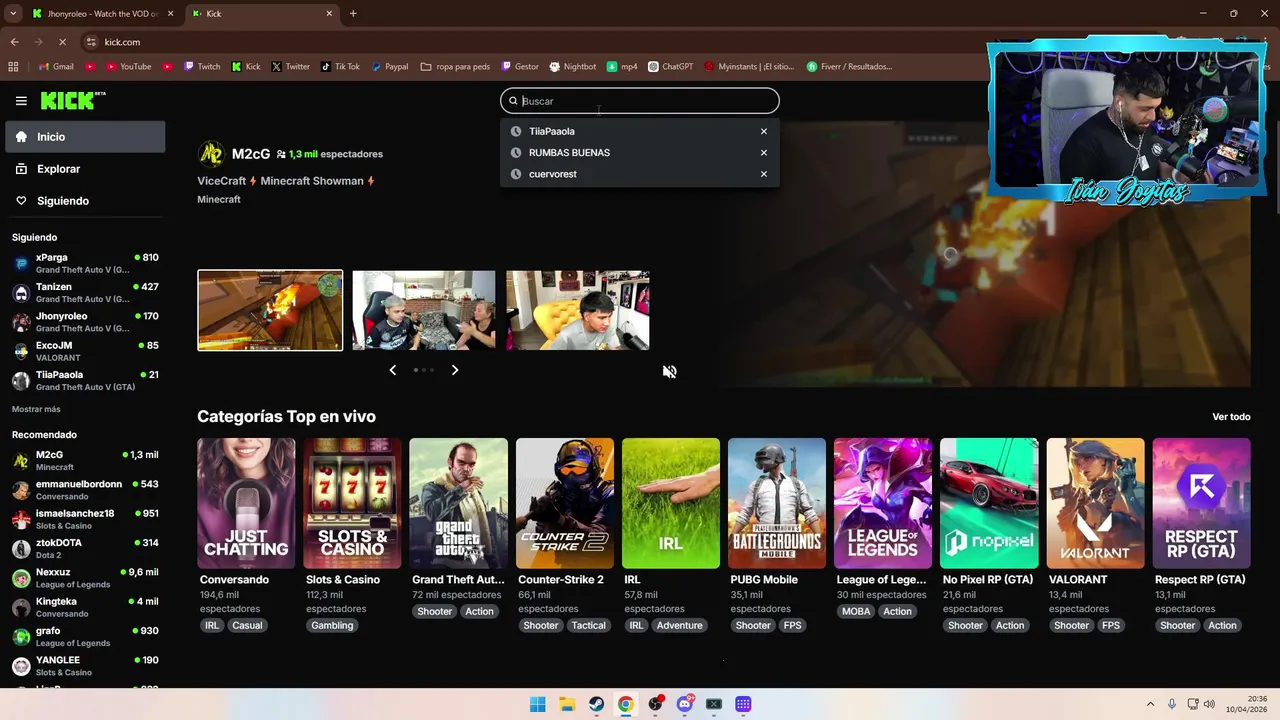1280x720 pixels.
Task: Show previous featured stream with left arrow
Action: pyautogui.click(x=392, y=370)
